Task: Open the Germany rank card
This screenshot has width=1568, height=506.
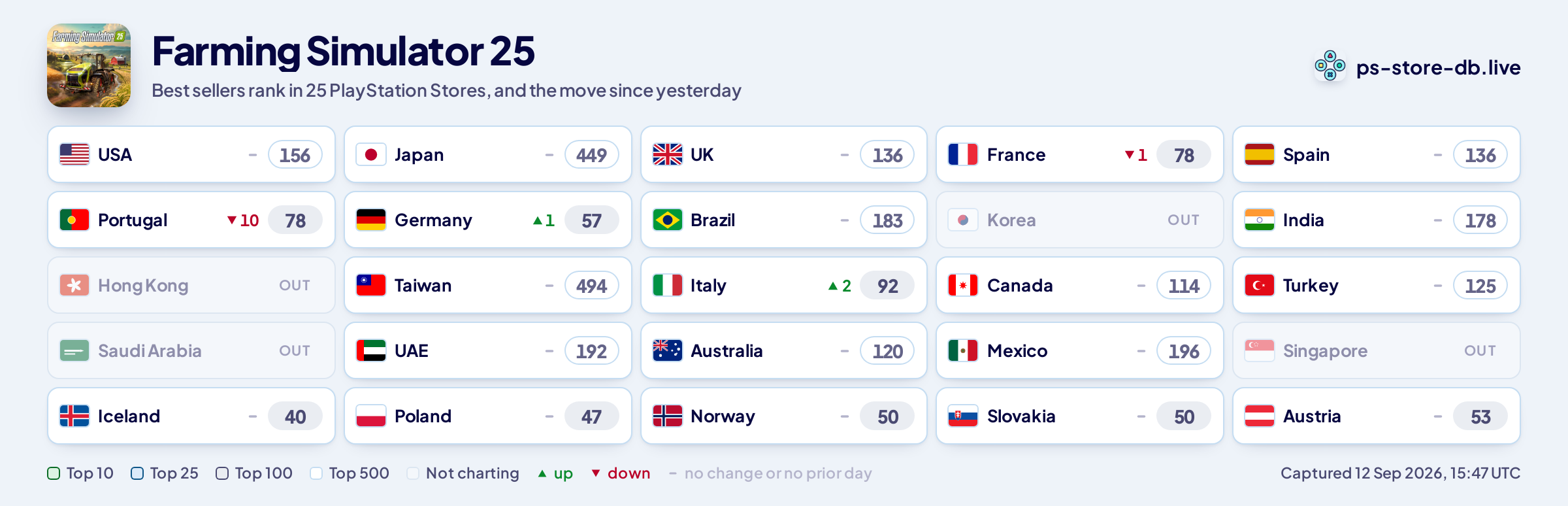Action: [488, 220]
